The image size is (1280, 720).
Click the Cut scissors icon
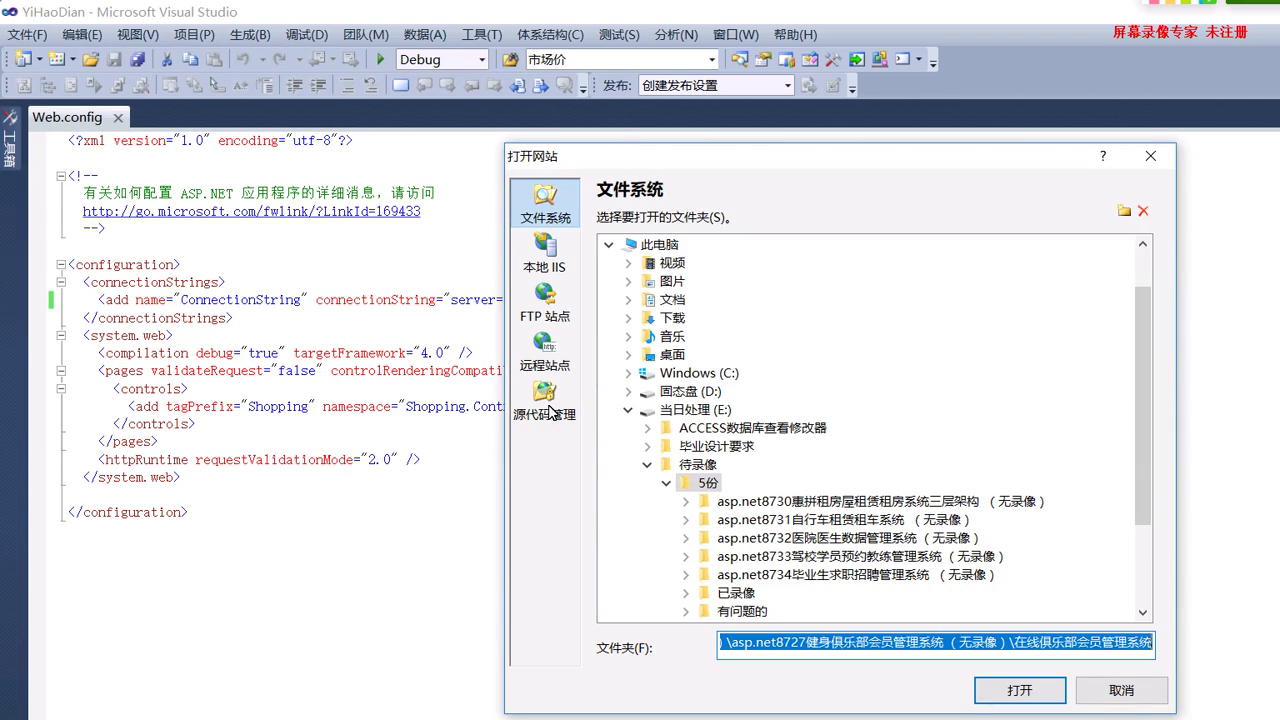click(166, 59)
